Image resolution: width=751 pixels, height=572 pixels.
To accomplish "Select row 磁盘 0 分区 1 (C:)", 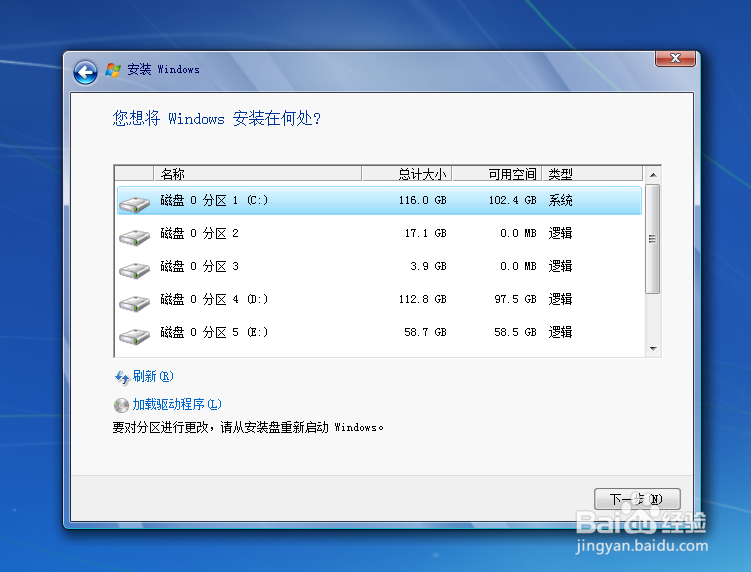I will [379, 200].
